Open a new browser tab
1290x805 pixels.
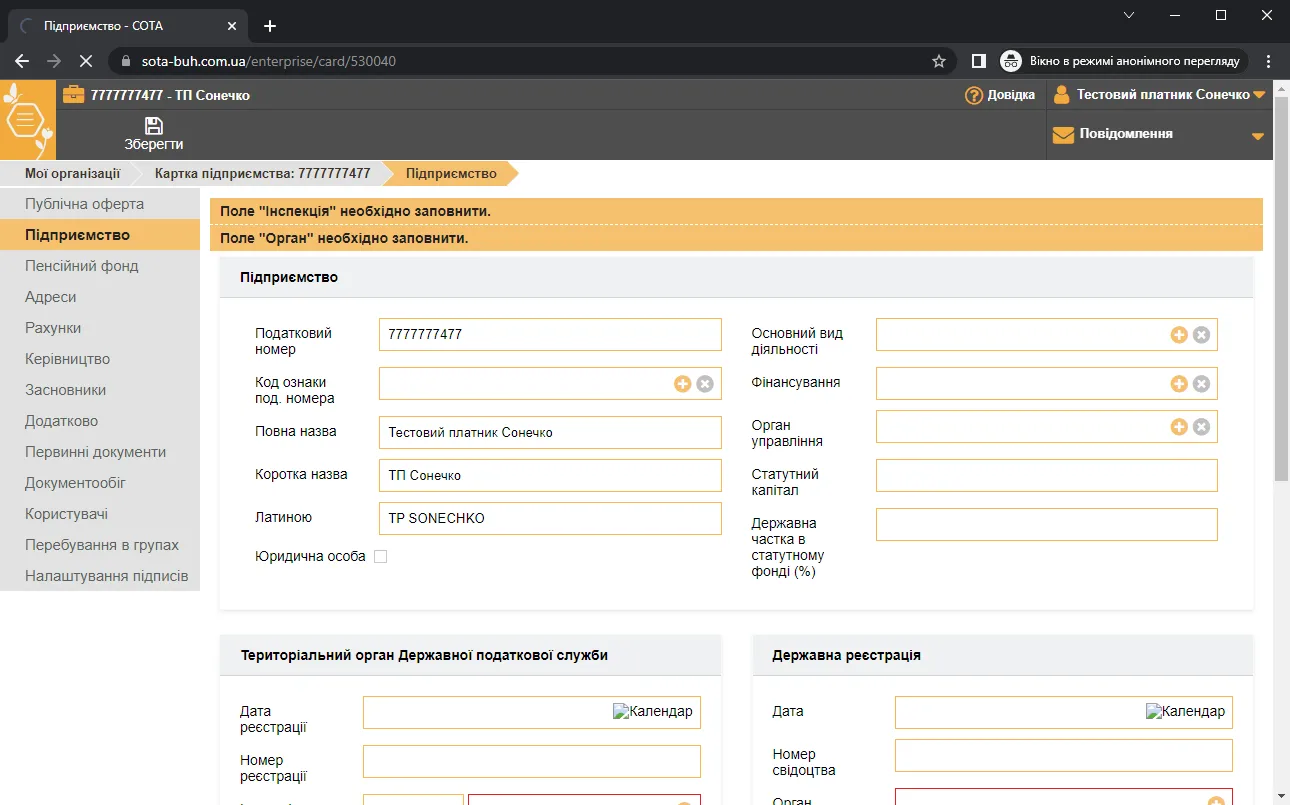pyautogui.click(x=269, y=26)
